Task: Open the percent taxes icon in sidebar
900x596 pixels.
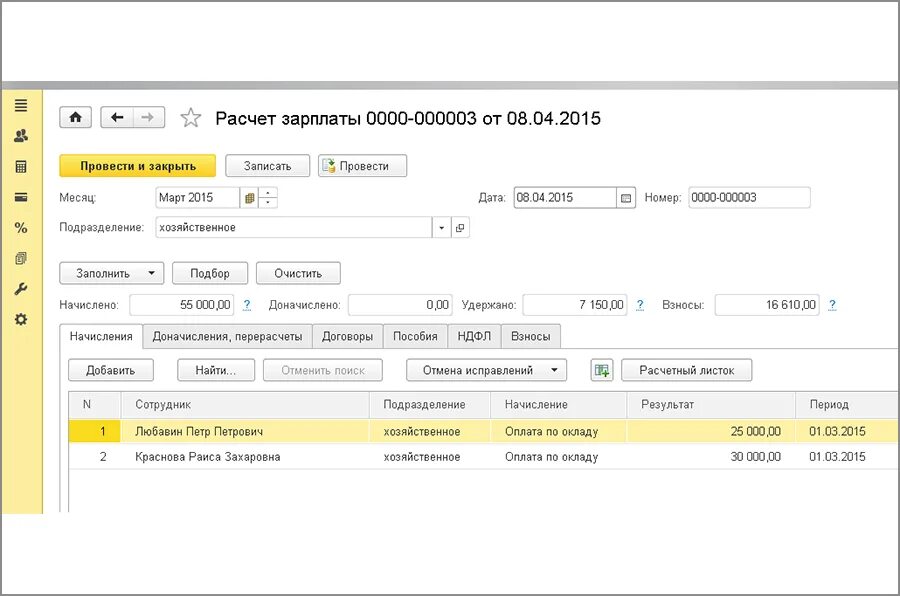Action: tap(21, 228)
